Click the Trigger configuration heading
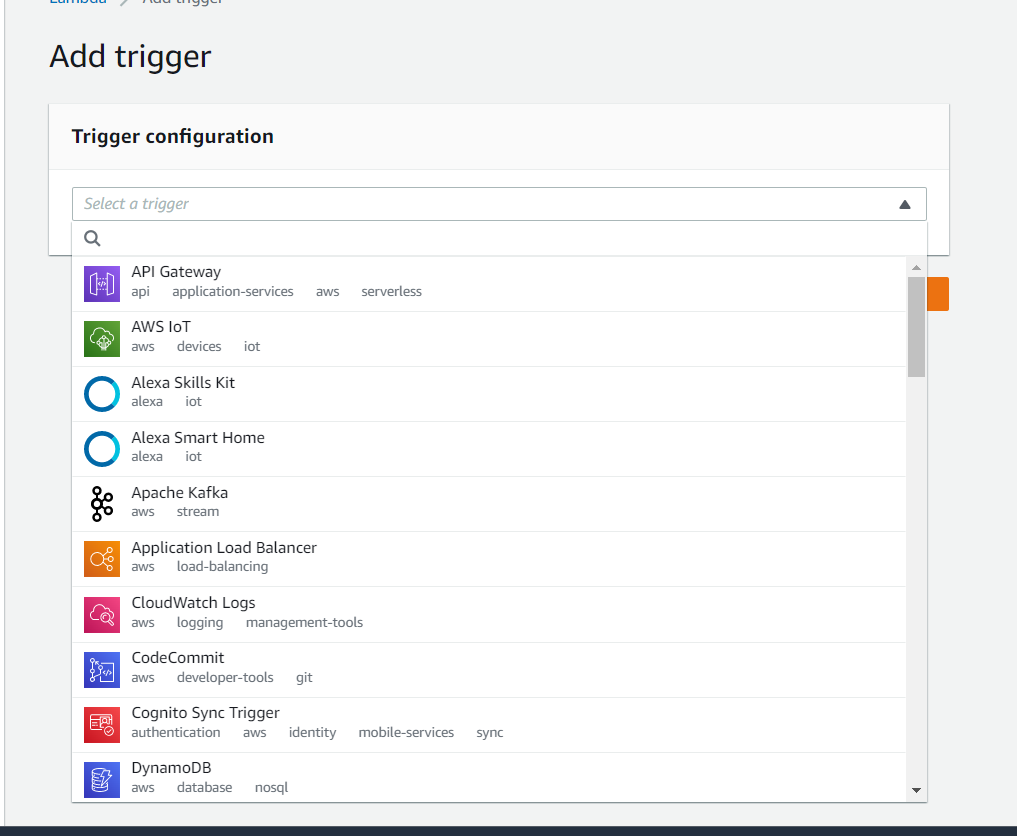The image size is (1017, 836). tap(173, 136)
